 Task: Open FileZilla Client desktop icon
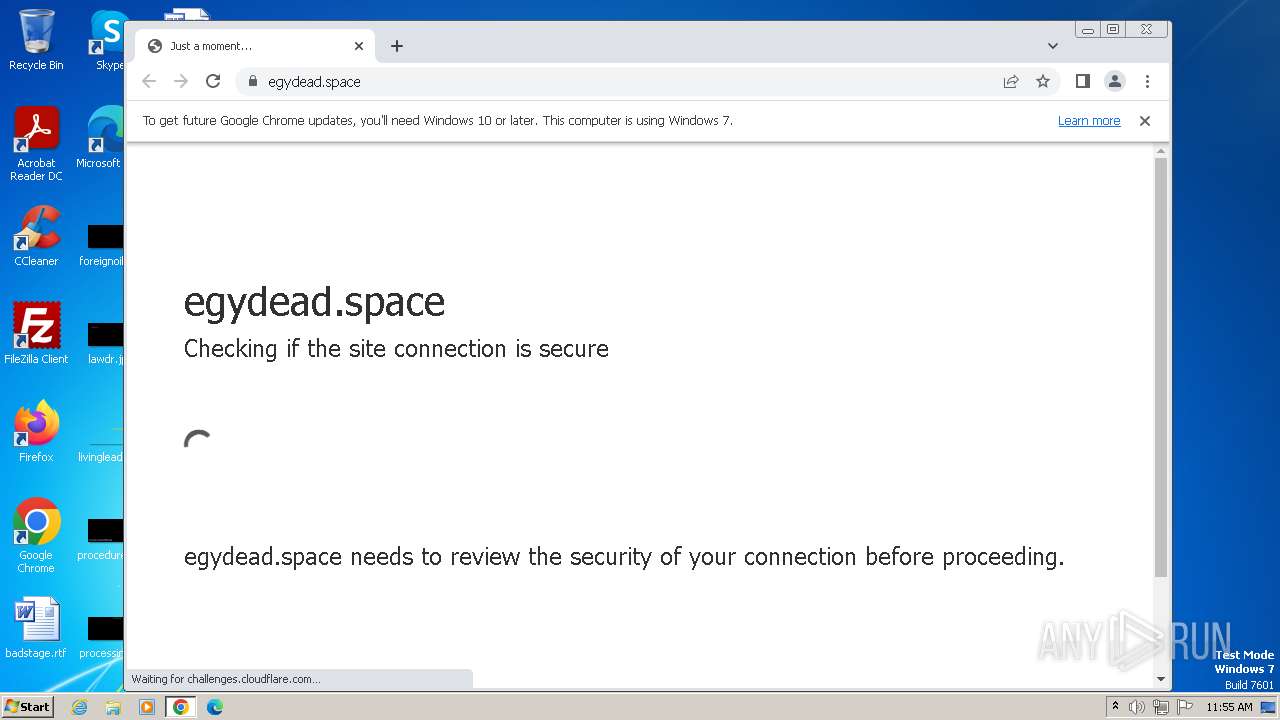click(36, 333)
